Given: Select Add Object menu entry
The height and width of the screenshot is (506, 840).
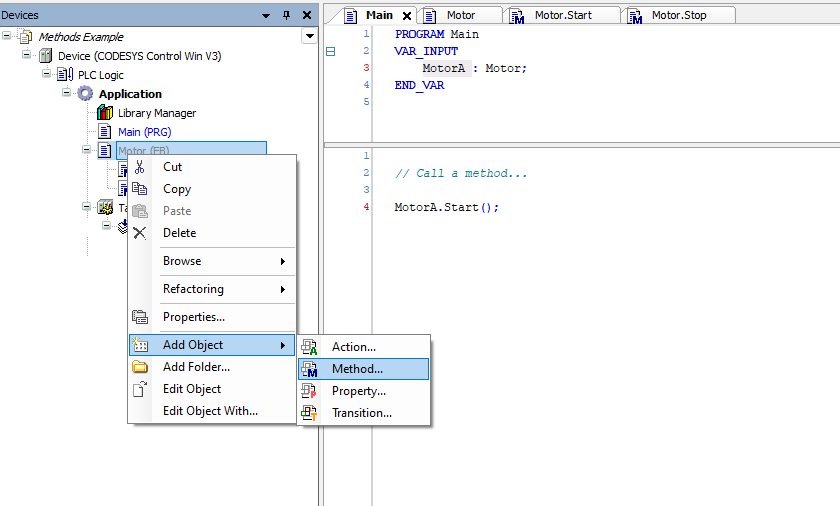Looking at the screenshot, I should (212, 345).
